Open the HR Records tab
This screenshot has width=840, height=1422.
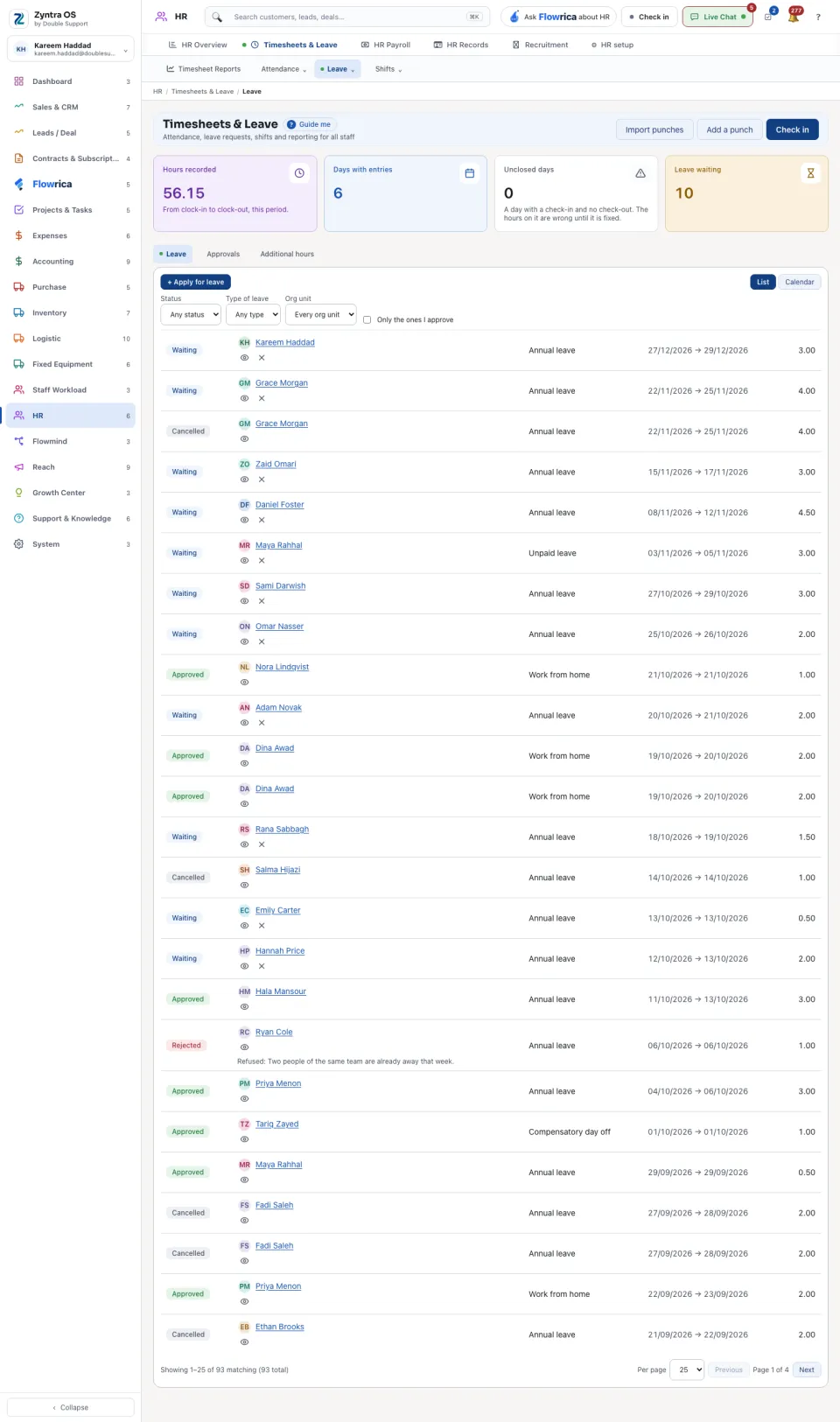[x=461, y=45]
